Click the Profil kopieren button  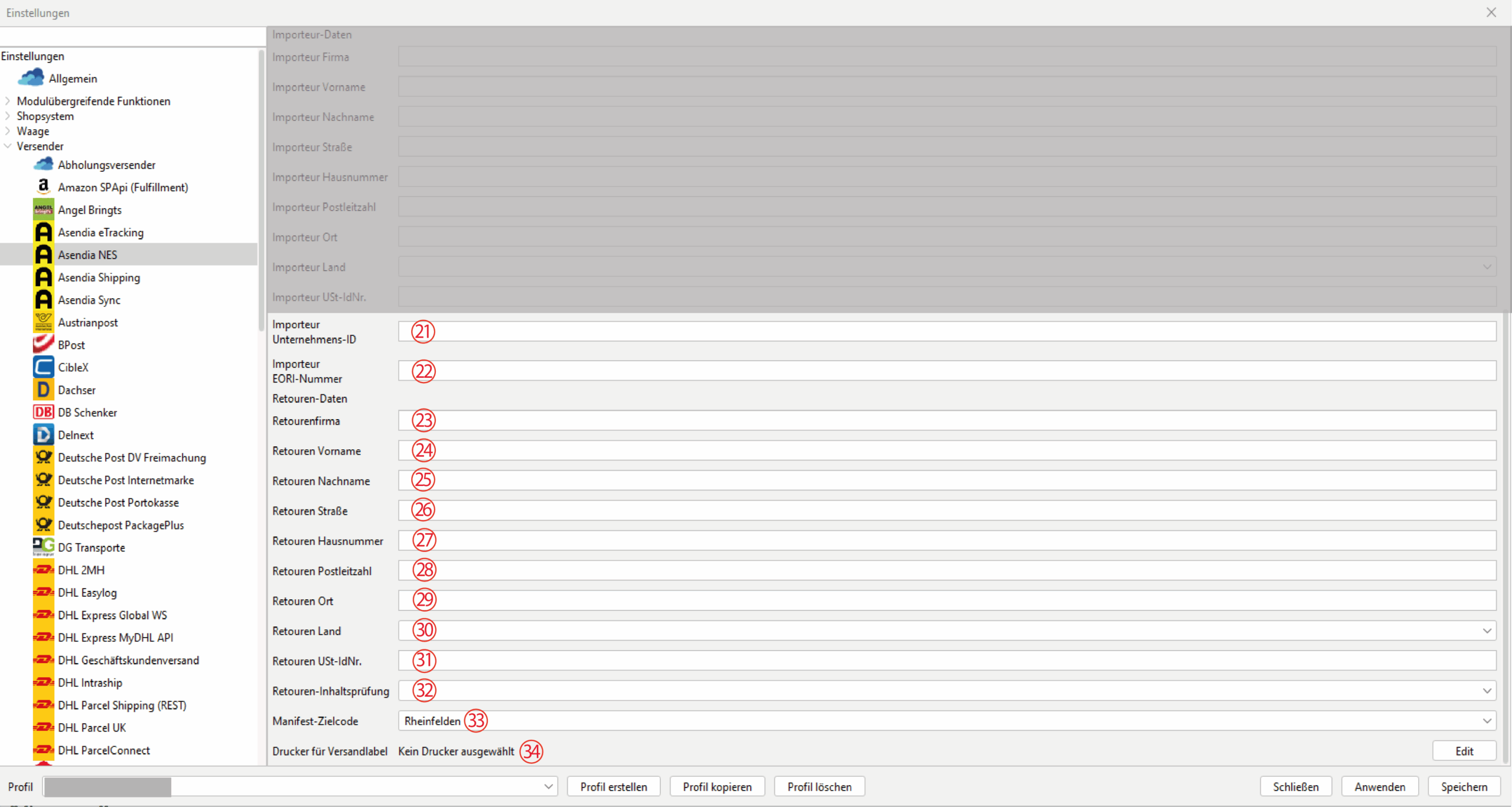click(717, 786)
